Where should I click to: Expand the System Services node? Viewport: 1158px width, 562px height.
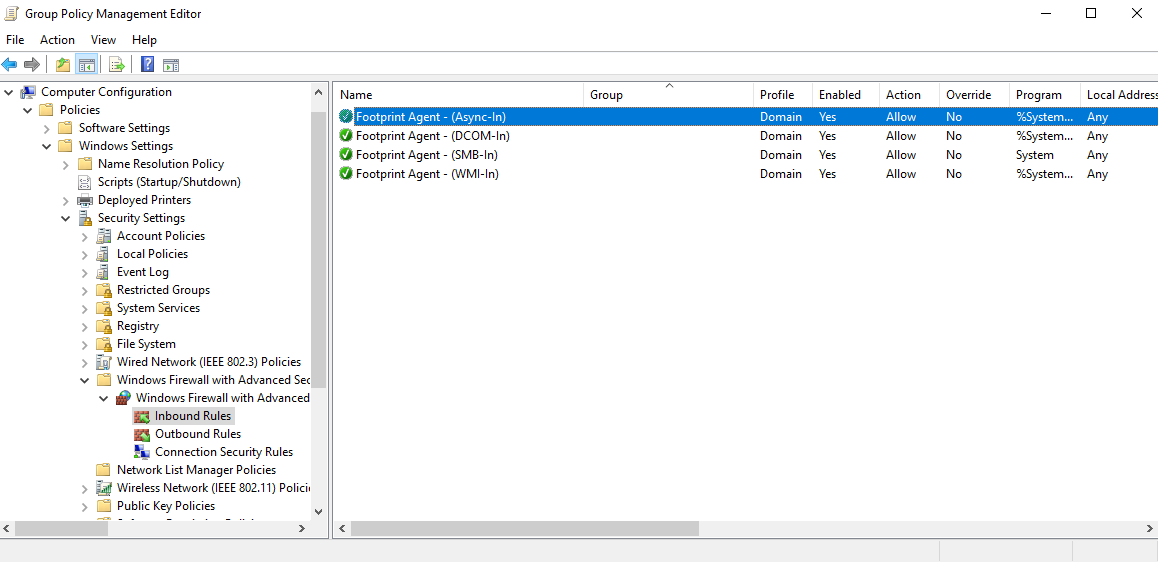pyautogui.click(x=85, y=309)
